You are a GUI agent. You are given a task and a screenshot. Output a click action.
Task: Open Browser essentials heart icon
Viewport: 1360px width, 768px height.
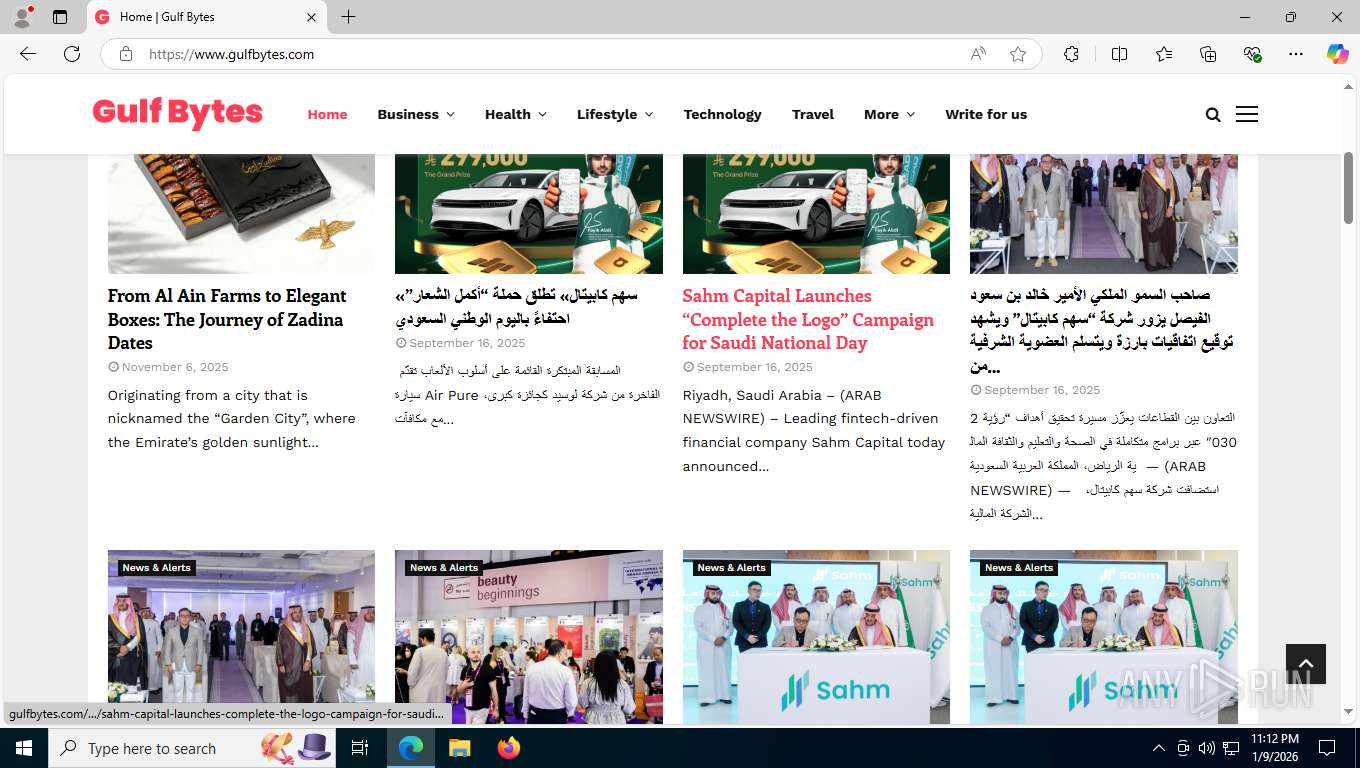1252,54
